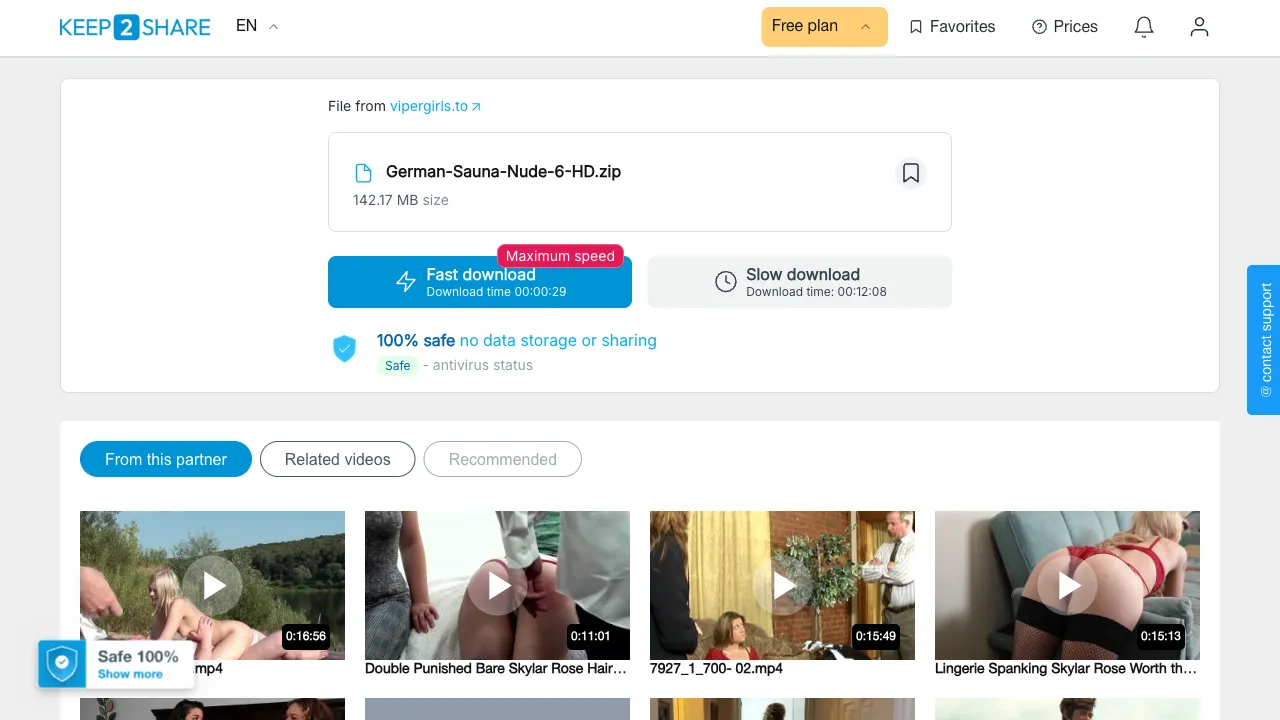Select the From this partner tab
The height and width of the screenshot is (720, 1280).
(166, 459)
